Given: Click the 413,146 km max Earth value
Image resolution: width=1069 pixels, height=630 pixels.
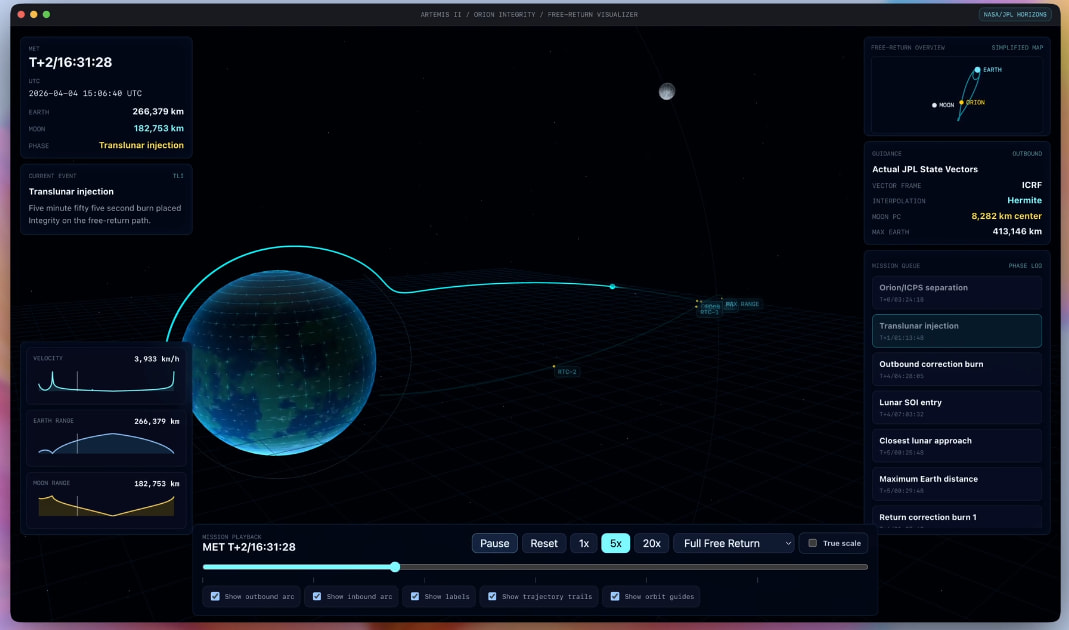Looking at the screenshot, I should 1017,231.
